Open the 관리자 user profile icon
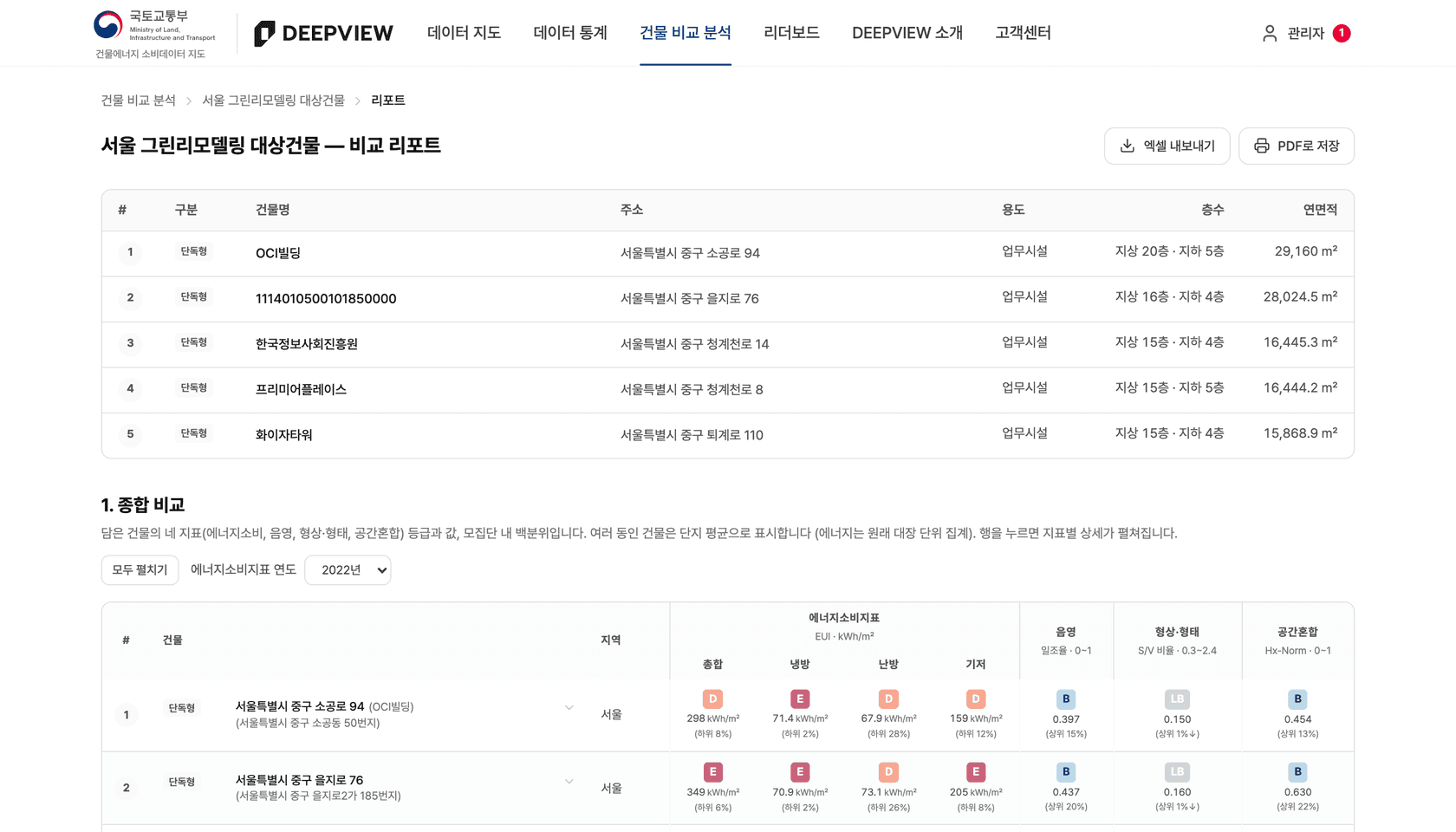This screenshot has width=1456, height=832. click(x=1270, y=33)
